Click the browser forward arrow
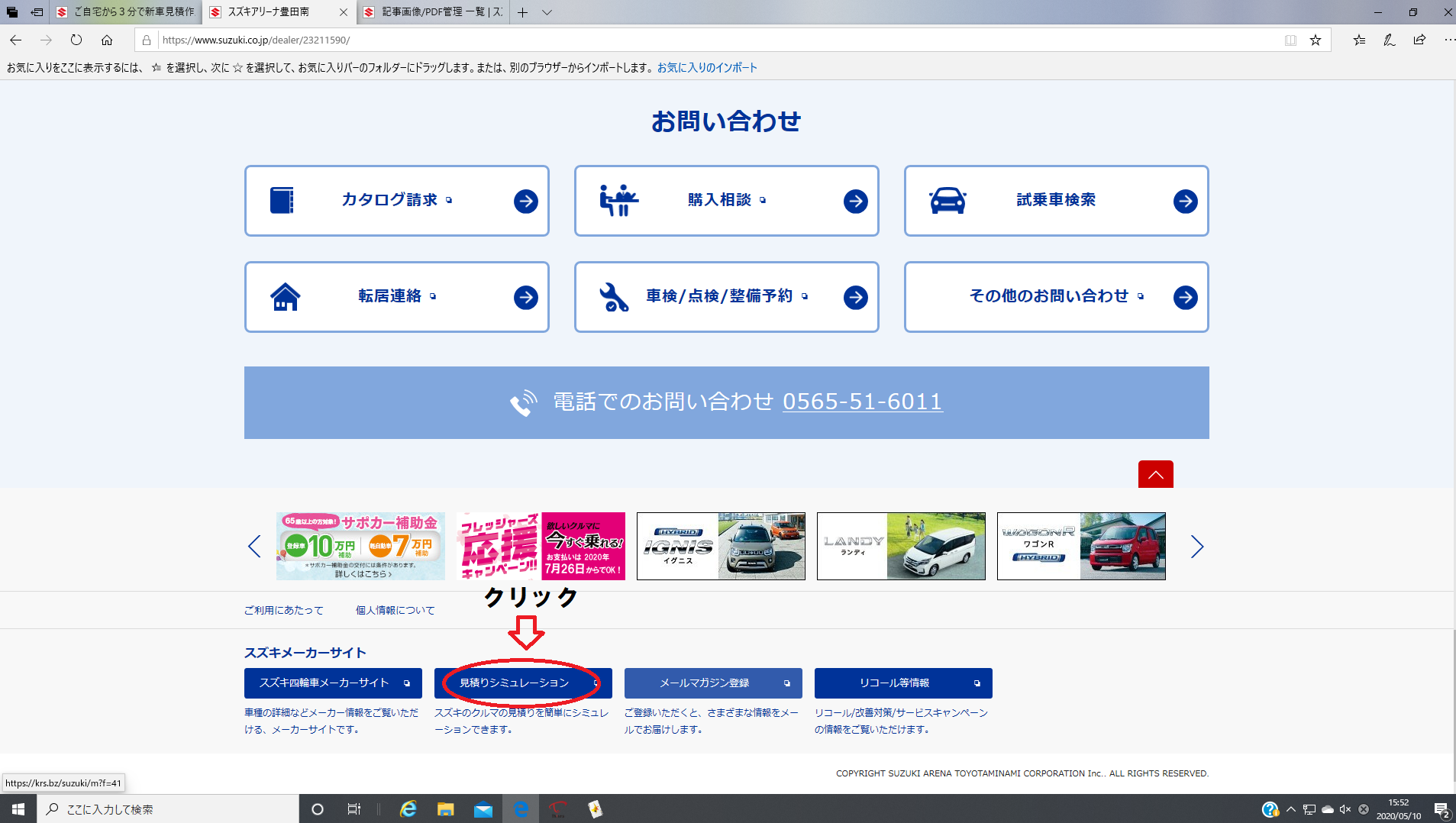1456x823 pixels. [x=46, y=40]
